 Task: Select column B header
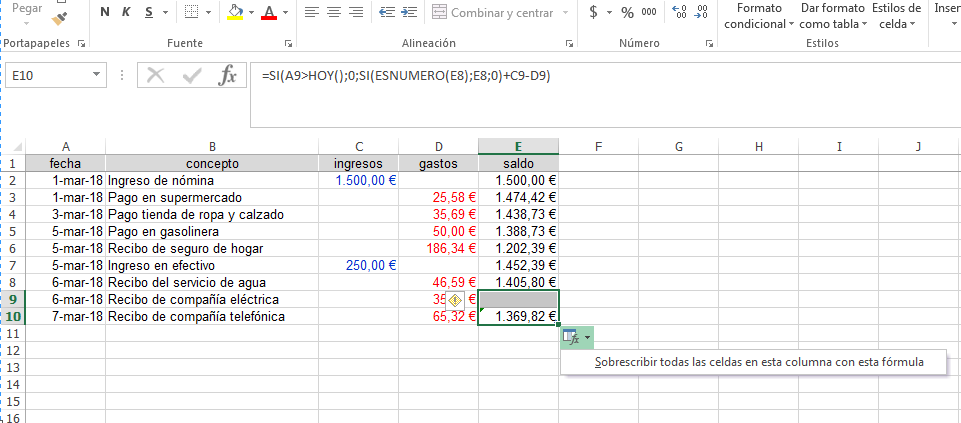[212, 146]
